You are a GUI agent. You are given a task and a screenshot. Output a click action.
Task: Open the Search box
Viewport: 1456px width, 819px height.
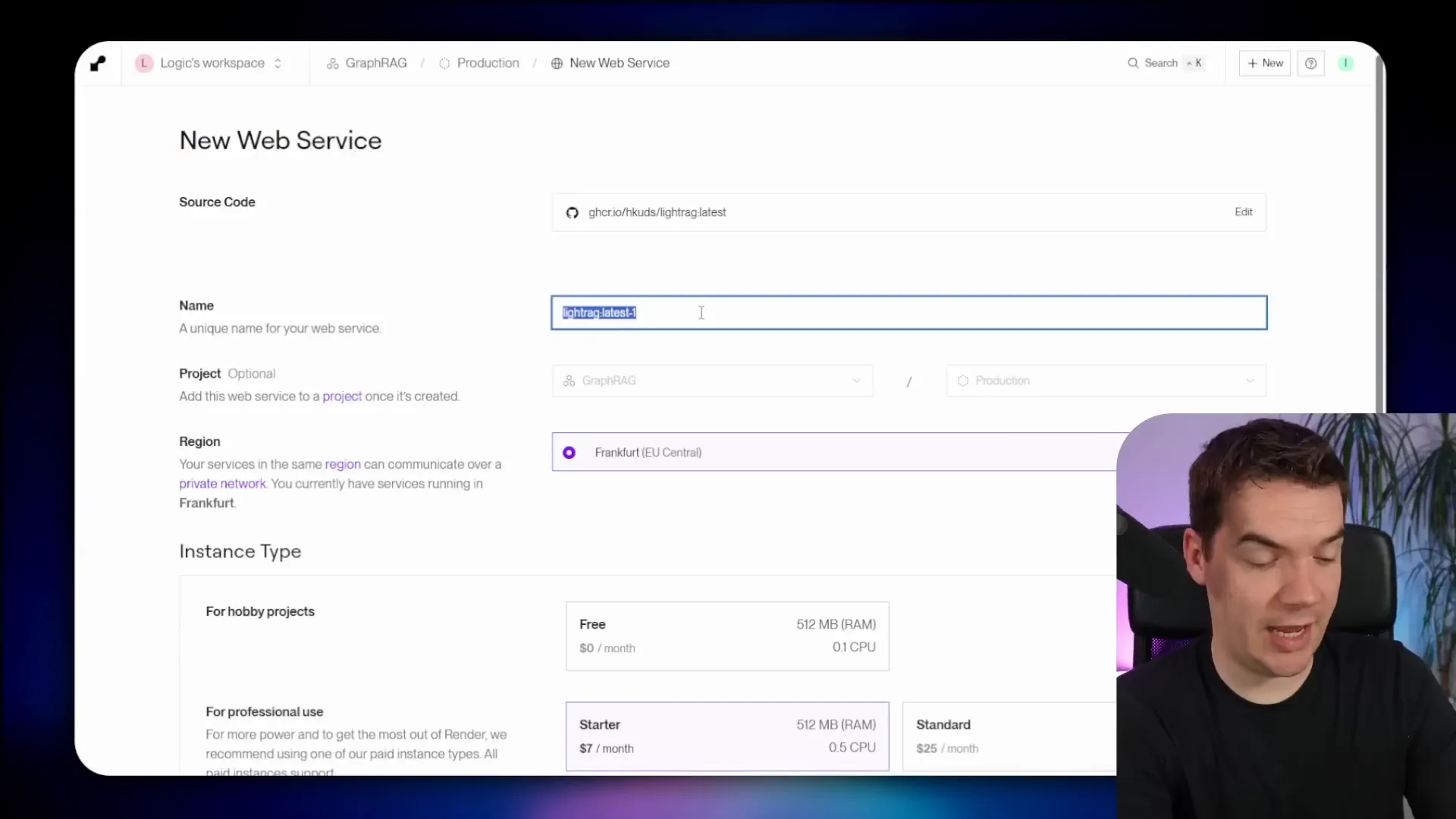[x=1166, y=63]
